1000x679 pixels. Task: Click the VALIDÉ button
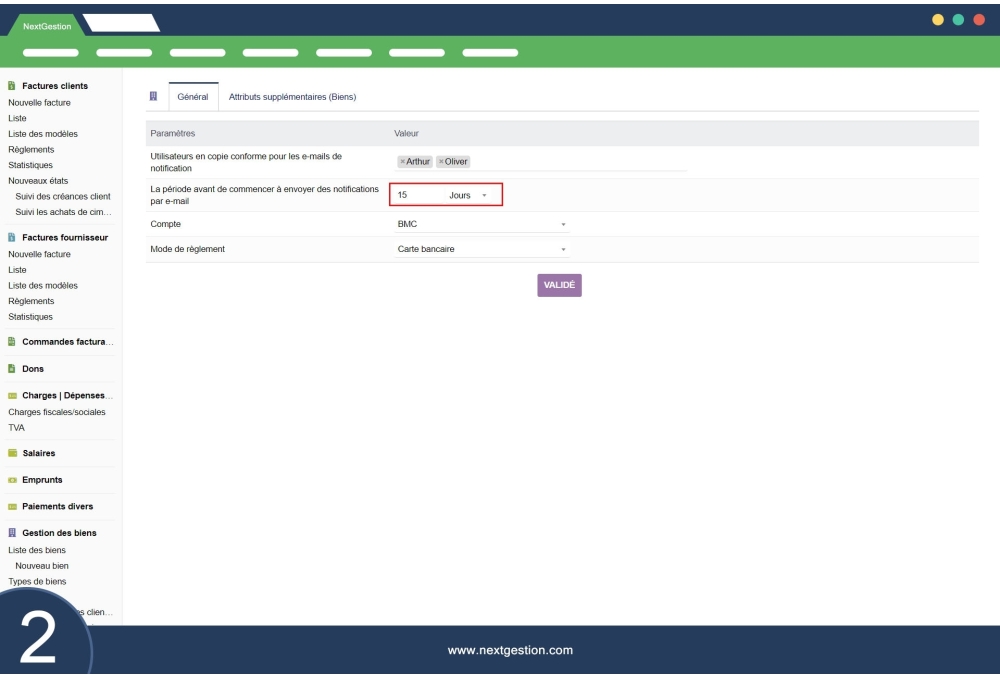tap(560, 285)
